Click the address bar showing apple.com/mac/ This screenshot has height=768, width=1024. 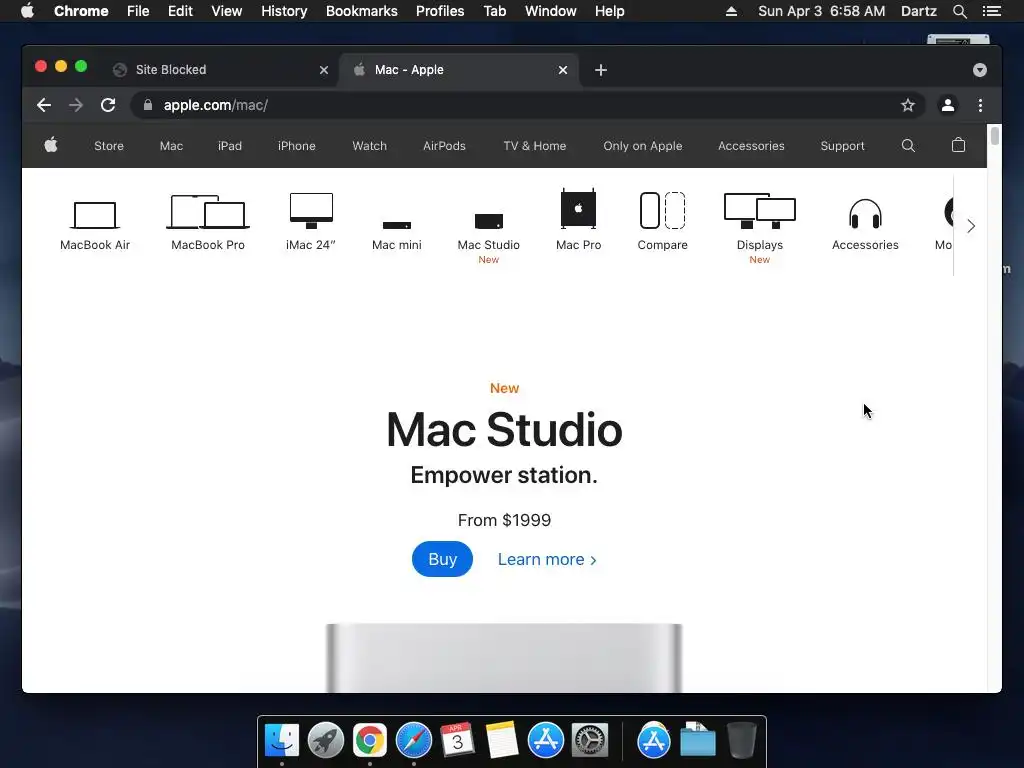[x=528, y=105]
